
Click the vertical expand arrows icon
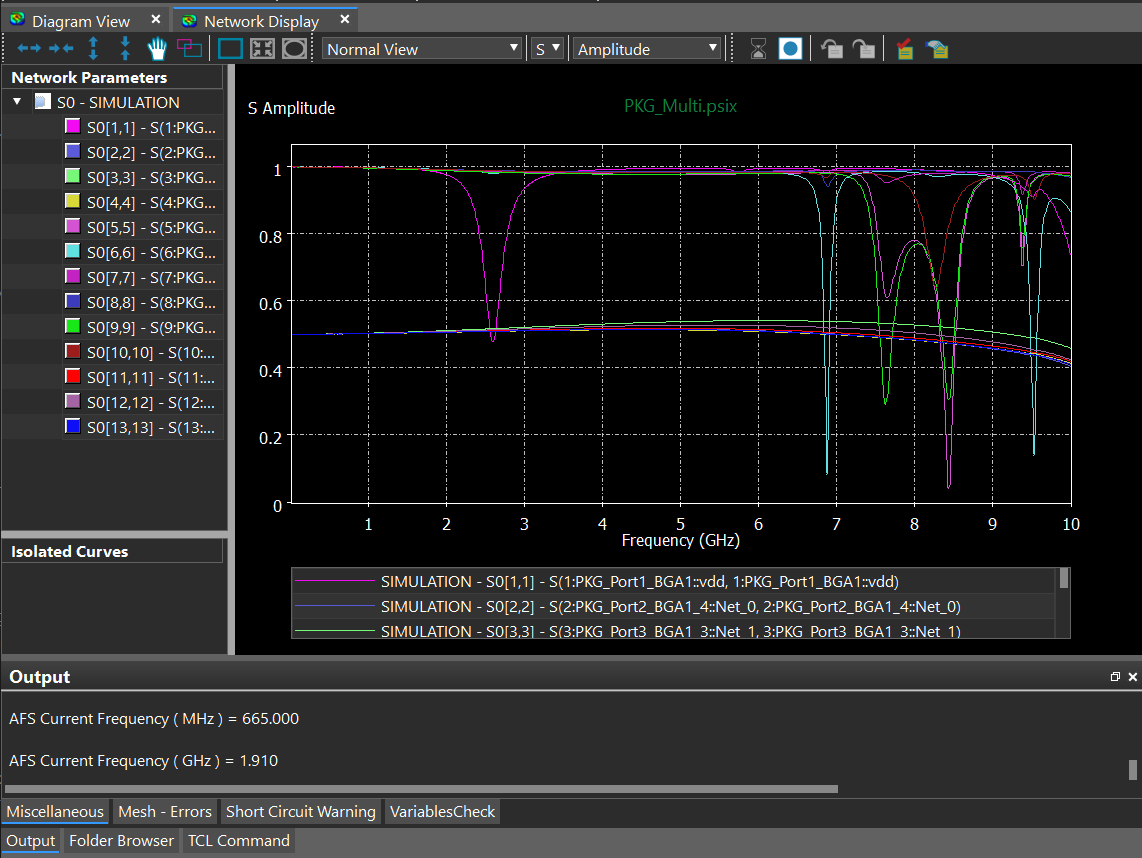pos(94,48)
